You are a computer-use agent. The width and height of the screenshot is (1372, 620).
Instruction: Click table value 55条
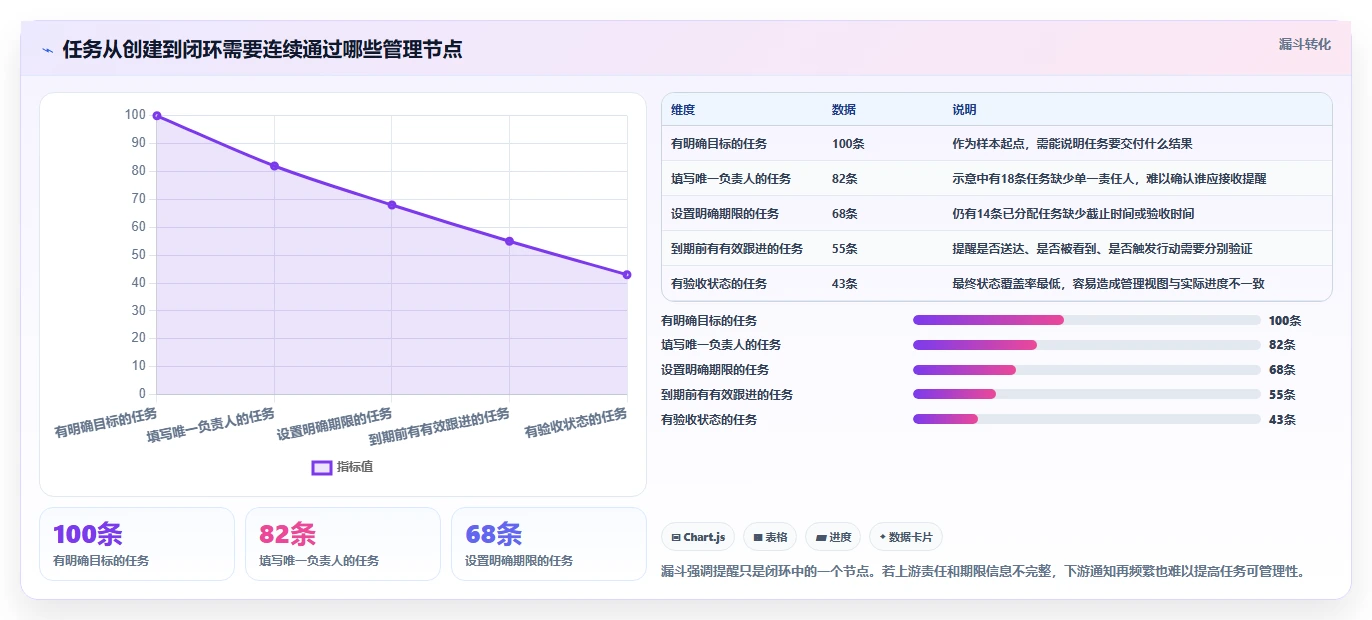coord(845,249)
